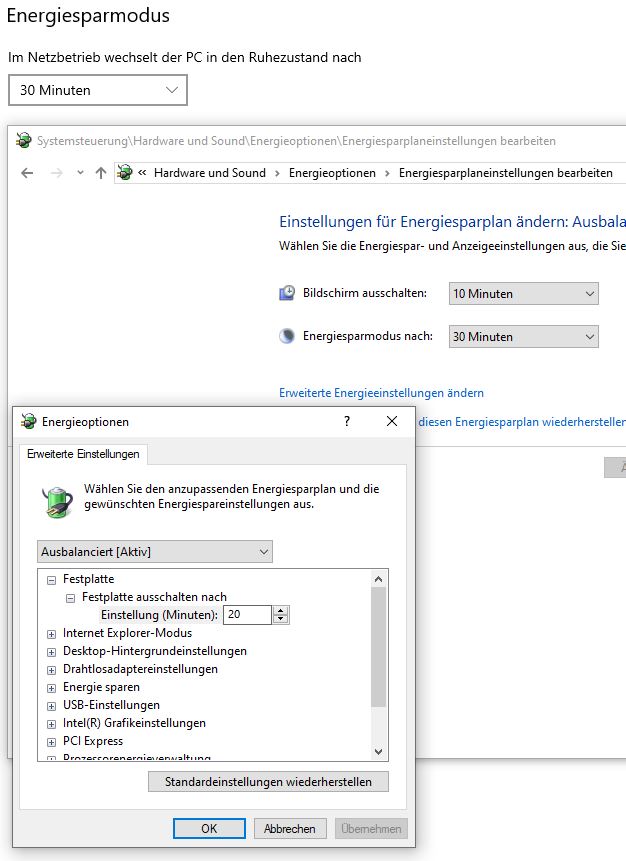
Task: Click the Einstellung (Minuten) input field
Action: point(246,615)
